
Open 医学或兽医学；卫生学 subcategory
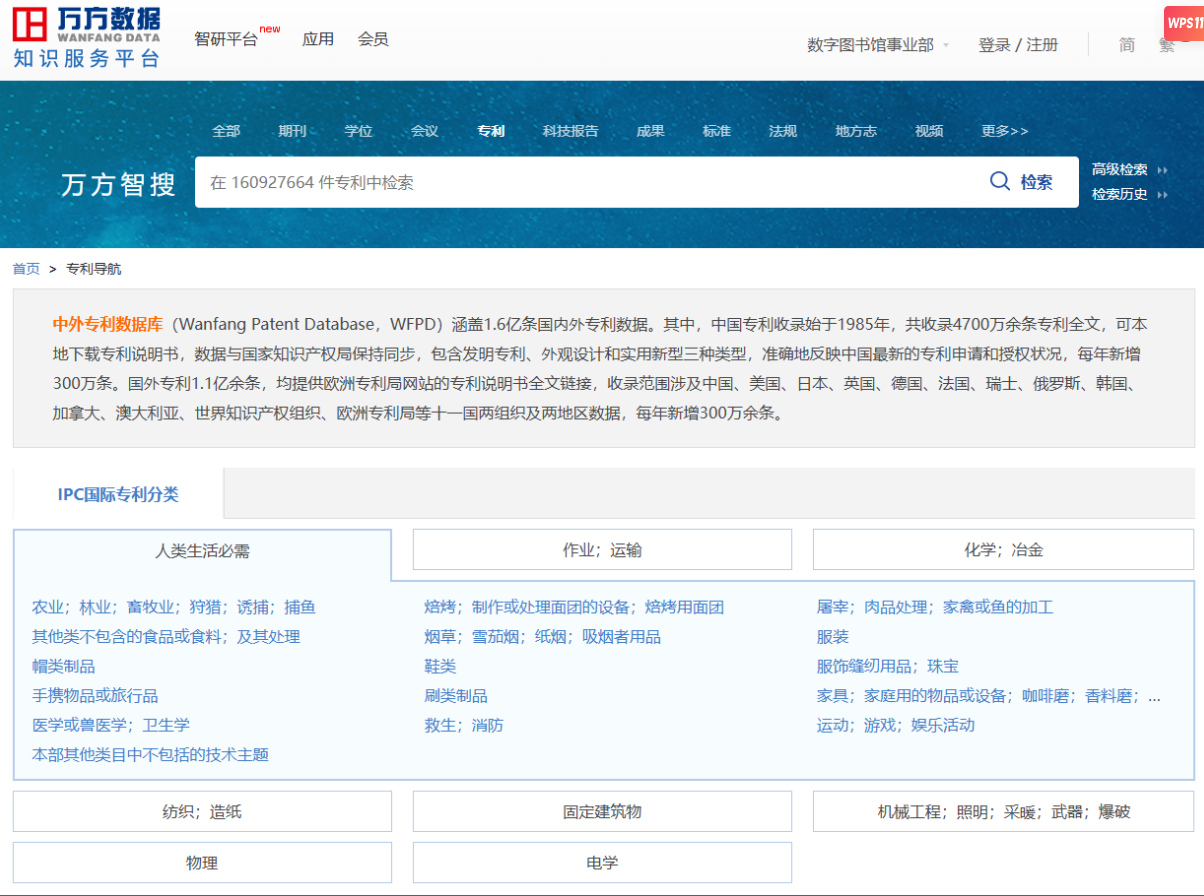pyautogui.click(x=111, y=725)
